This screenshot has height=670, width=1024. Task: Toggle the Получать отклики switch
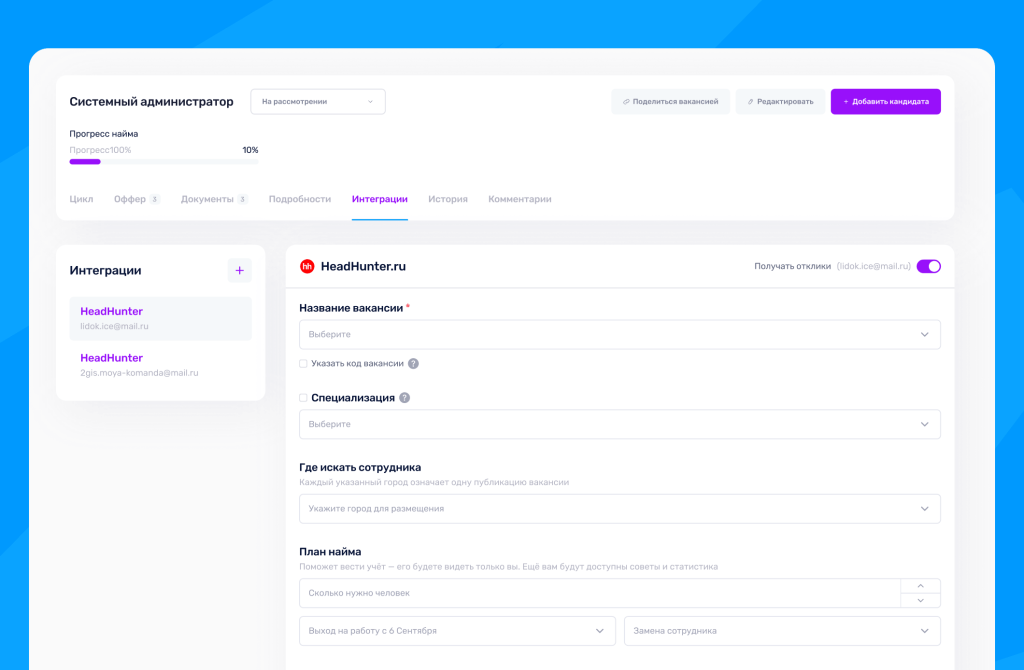pyautogui.click(x=929, y=266)
